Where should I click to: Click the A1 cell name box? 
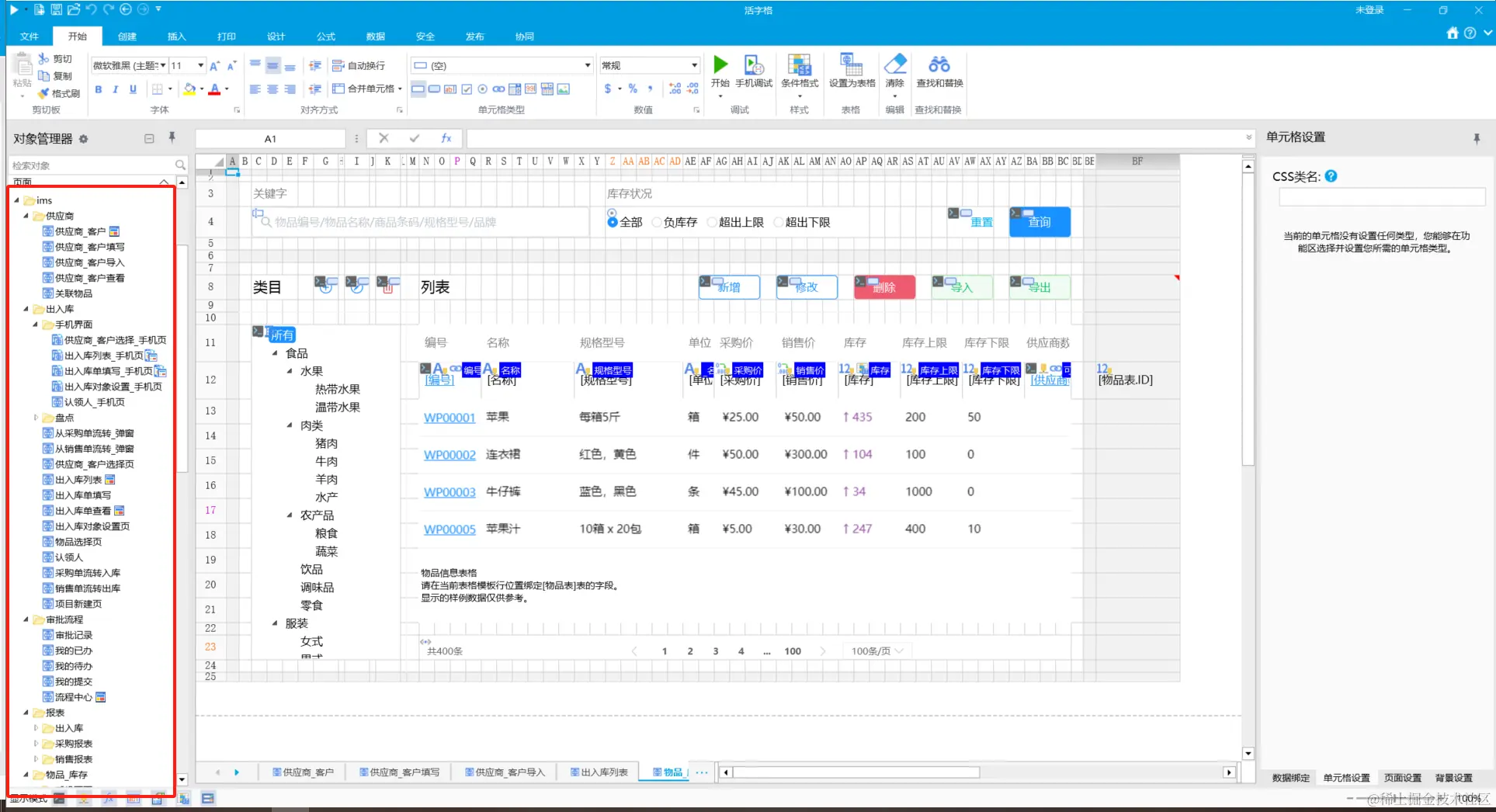pyautogui.click(x=270, y=139)
